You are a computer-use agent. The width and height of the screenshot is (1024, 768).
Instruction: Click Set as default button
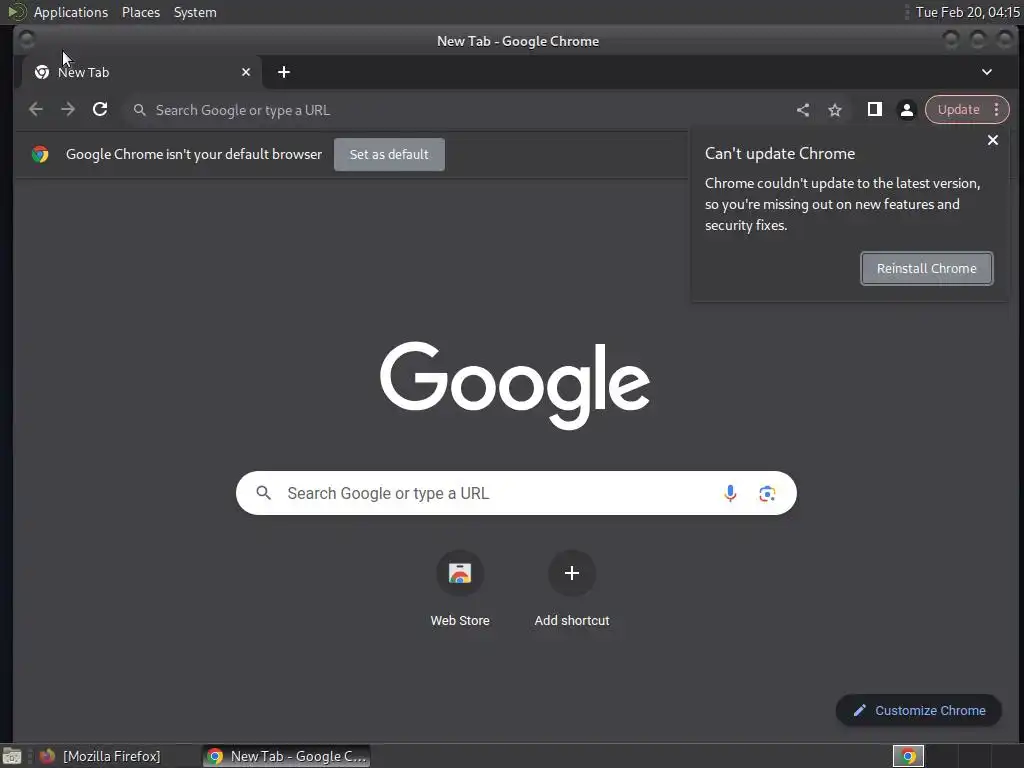coord(389,155)
